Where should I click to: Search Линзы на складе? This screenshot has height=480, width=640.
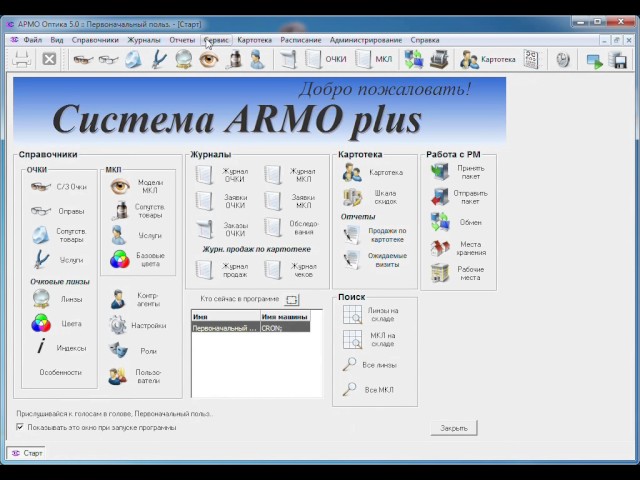click(x=371, y=315)
